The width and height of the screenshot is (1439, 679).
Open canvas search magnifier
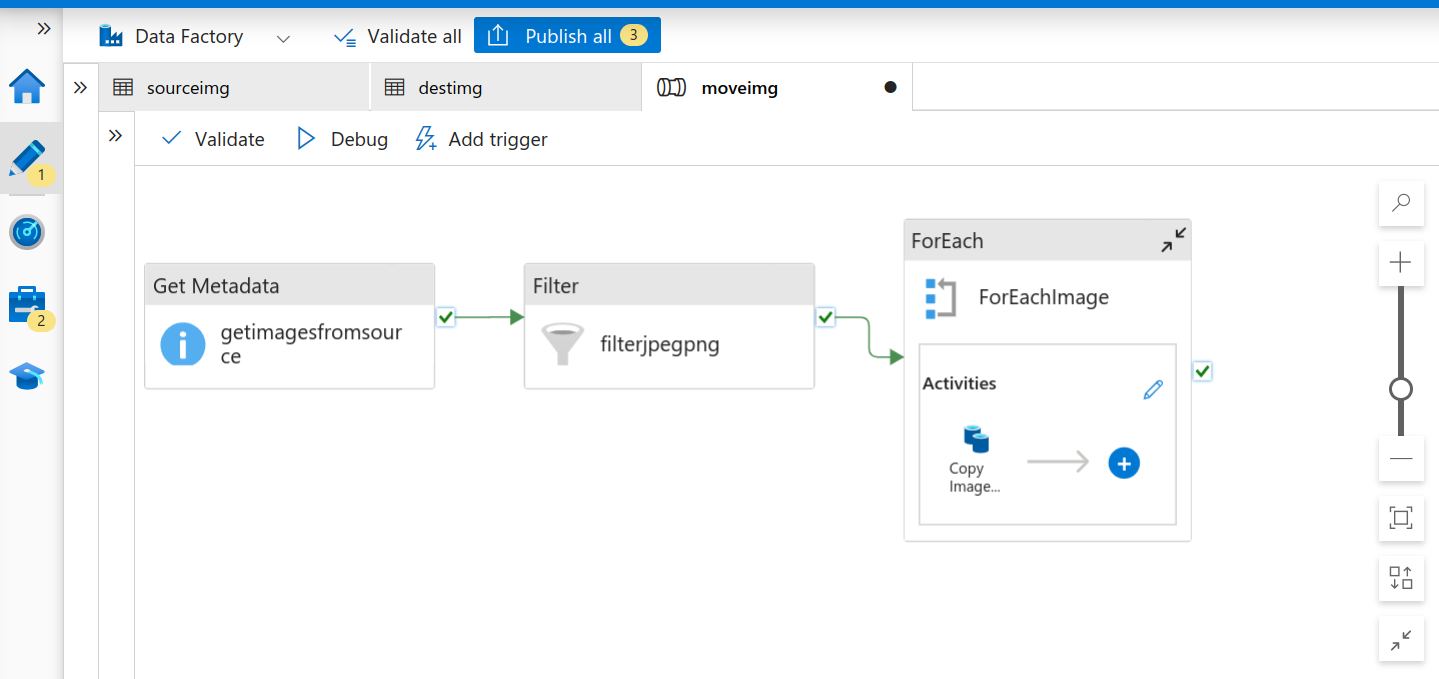1401,203
